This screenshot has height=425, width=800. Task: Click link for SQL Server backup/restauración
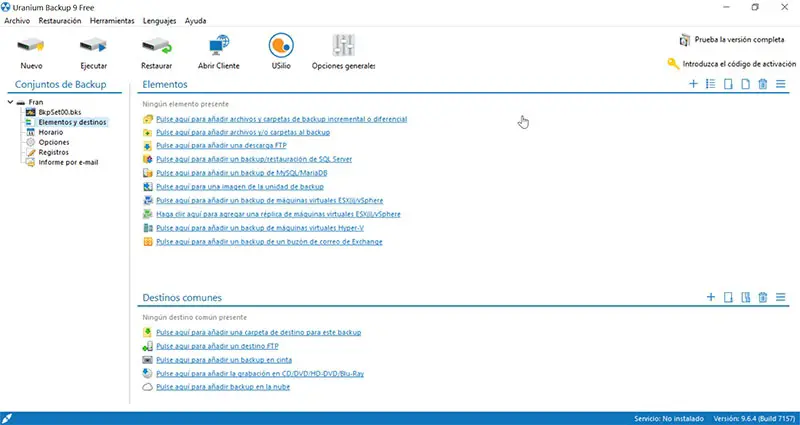tap(254, 159)
